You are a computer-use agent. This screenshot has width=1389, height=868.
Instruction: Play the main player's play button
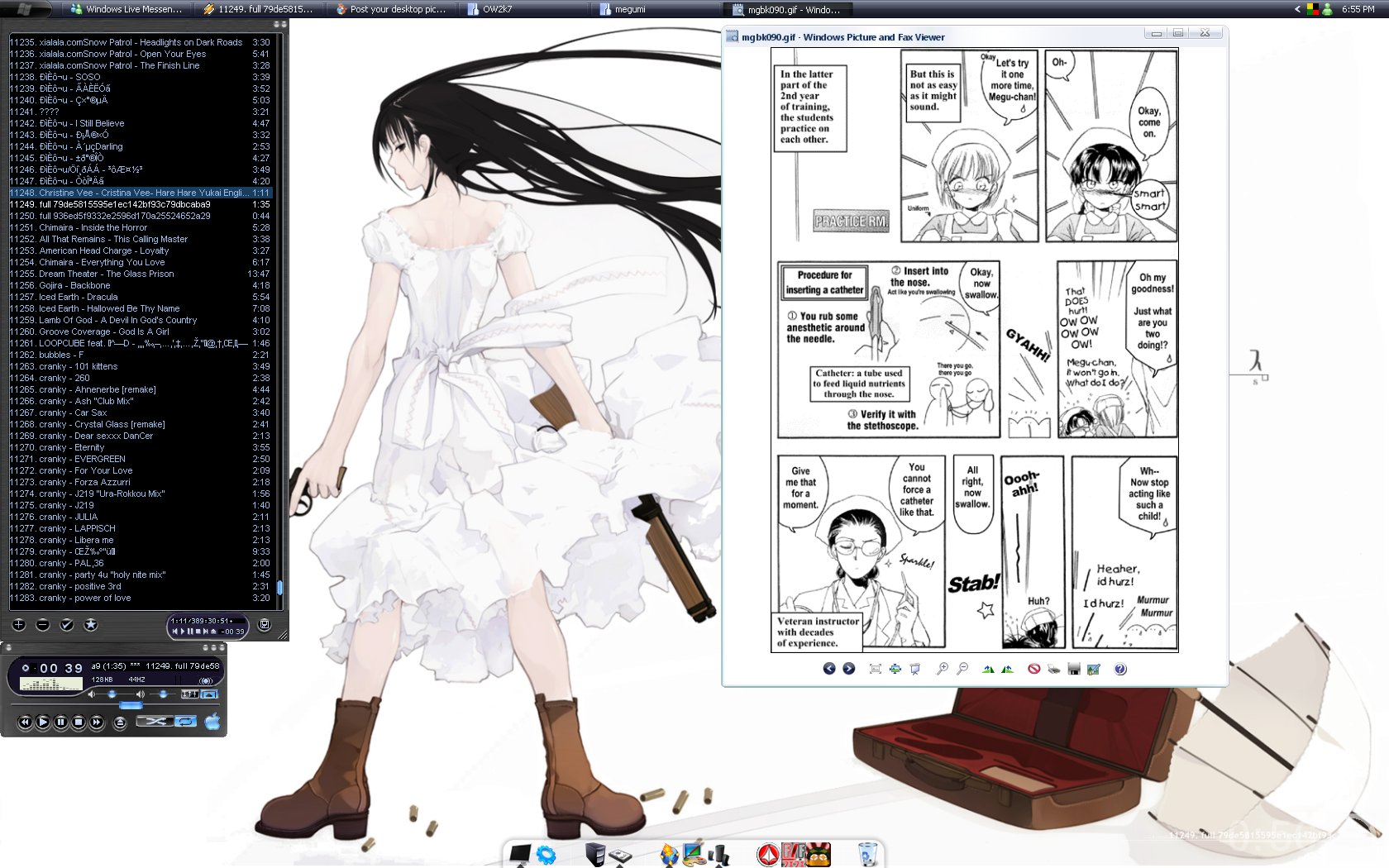coord(43,722)
